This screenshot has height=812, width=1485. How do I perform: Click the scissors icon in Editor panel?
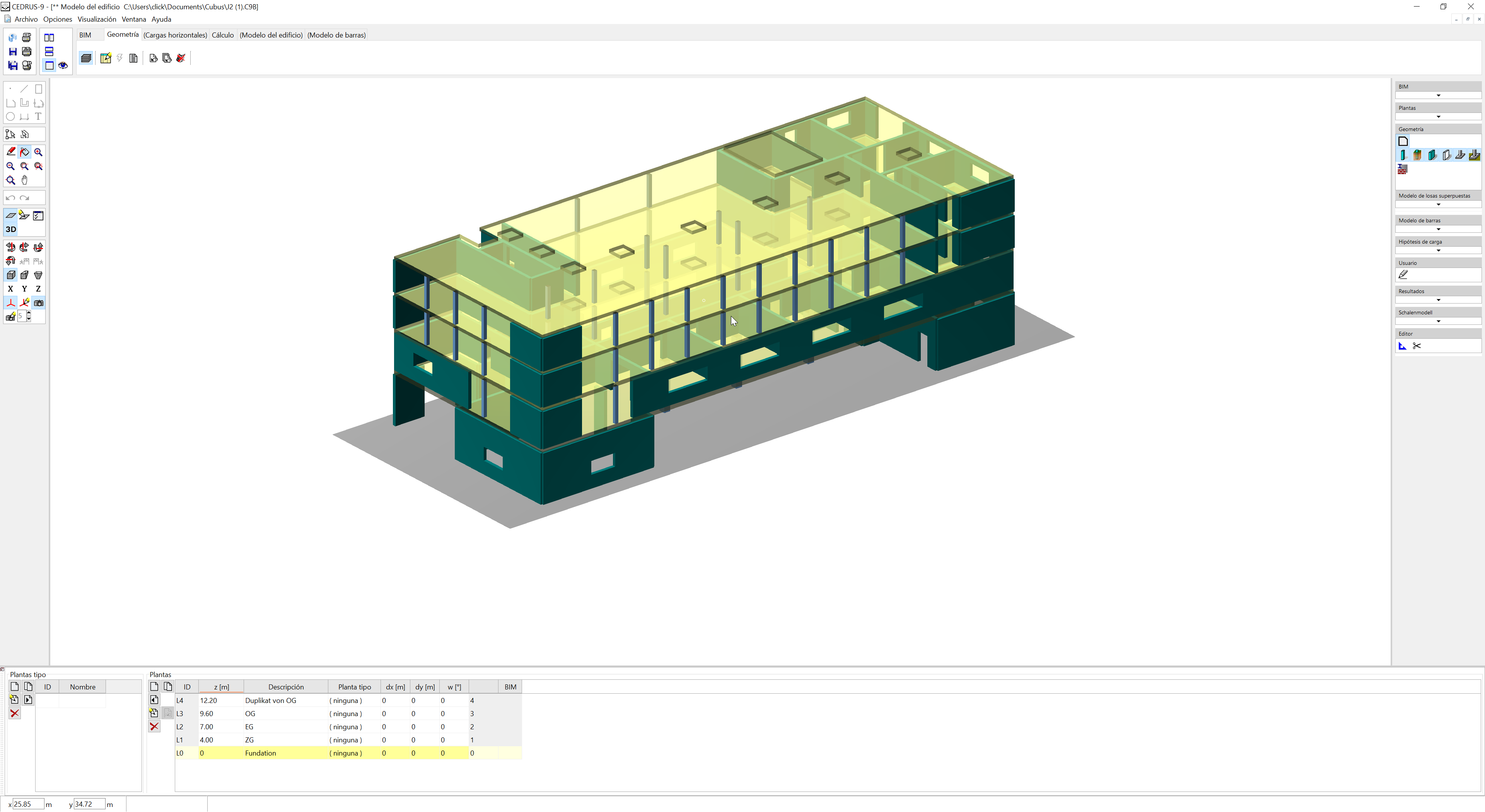(x=1417, y=346)
